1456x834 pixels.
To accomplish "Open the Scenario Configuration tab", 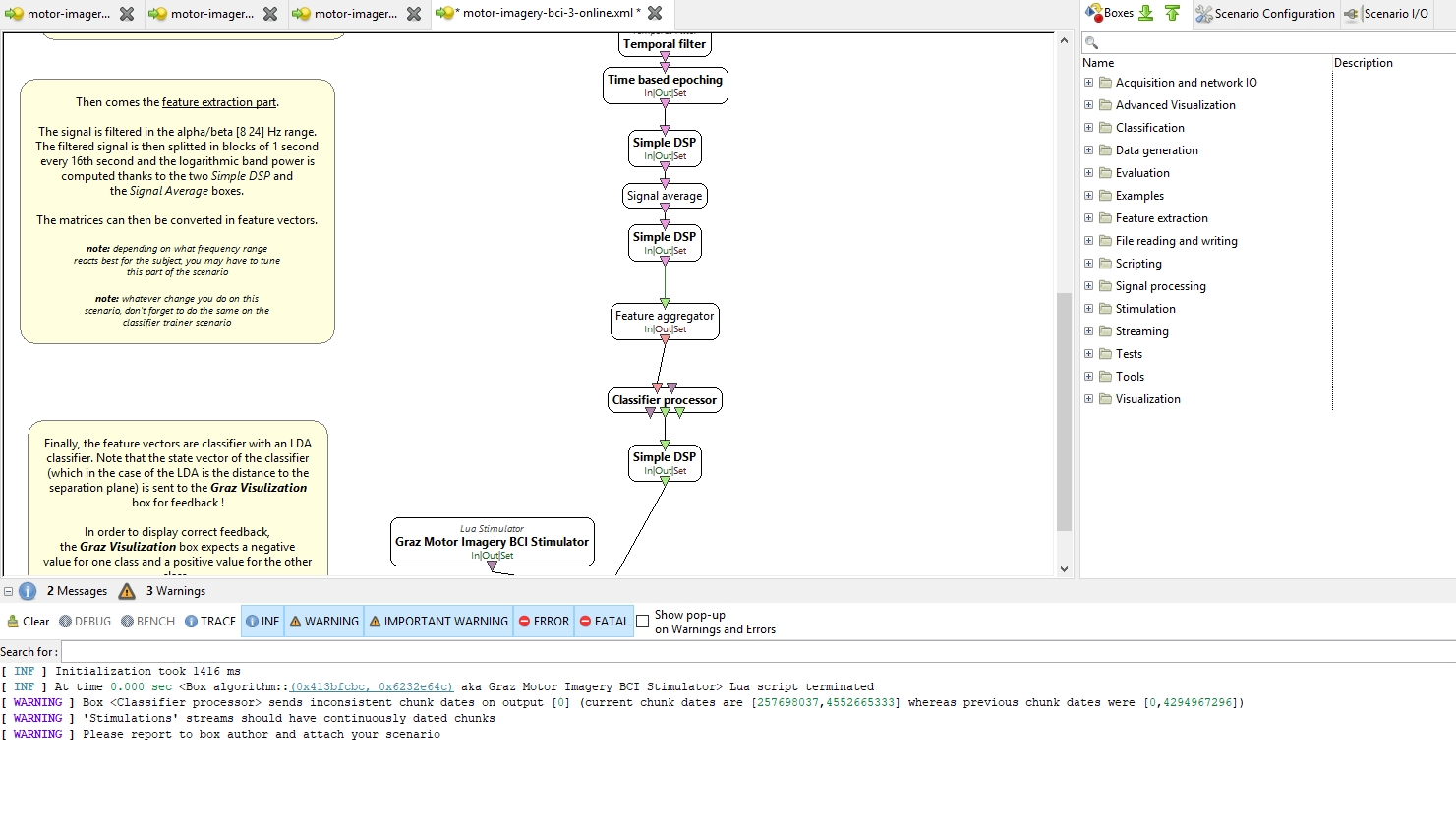I will (1265, 14).
